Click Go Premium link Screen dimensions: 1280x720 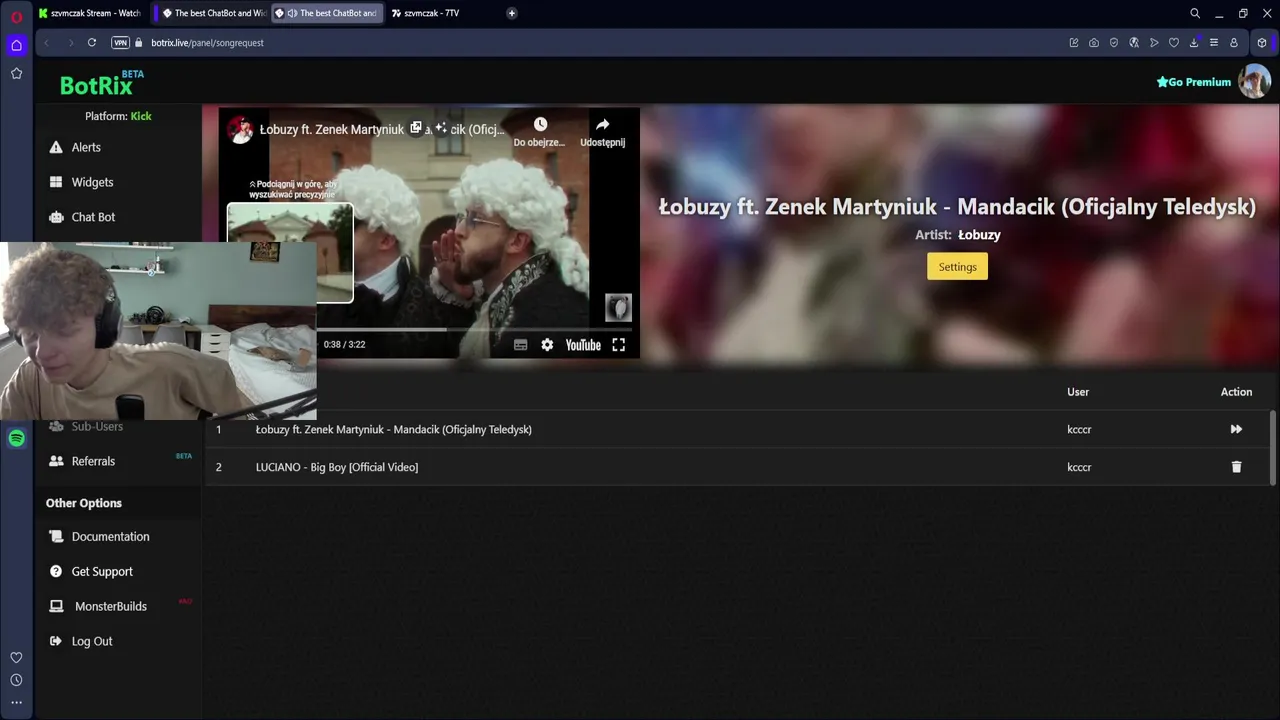point(1194,82)
